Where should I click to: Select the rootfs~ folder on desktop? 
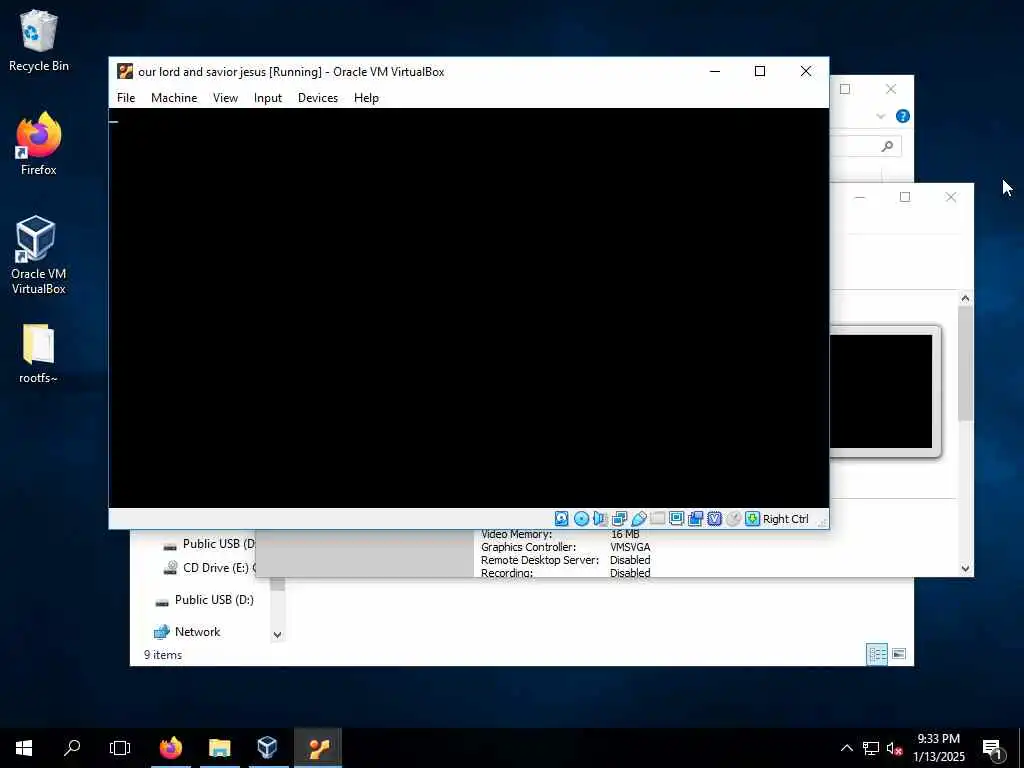(x=39, y=354)
